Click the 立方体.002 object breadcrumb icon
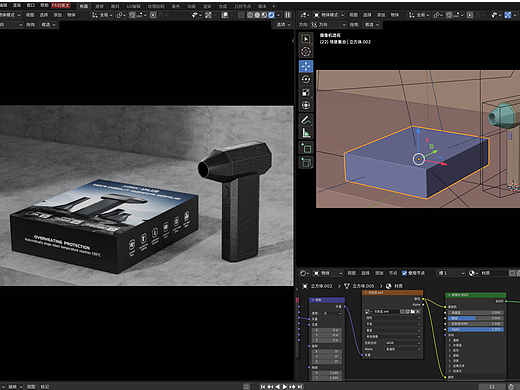This screenshot has width=520, height=390. [x=305, y=286]
